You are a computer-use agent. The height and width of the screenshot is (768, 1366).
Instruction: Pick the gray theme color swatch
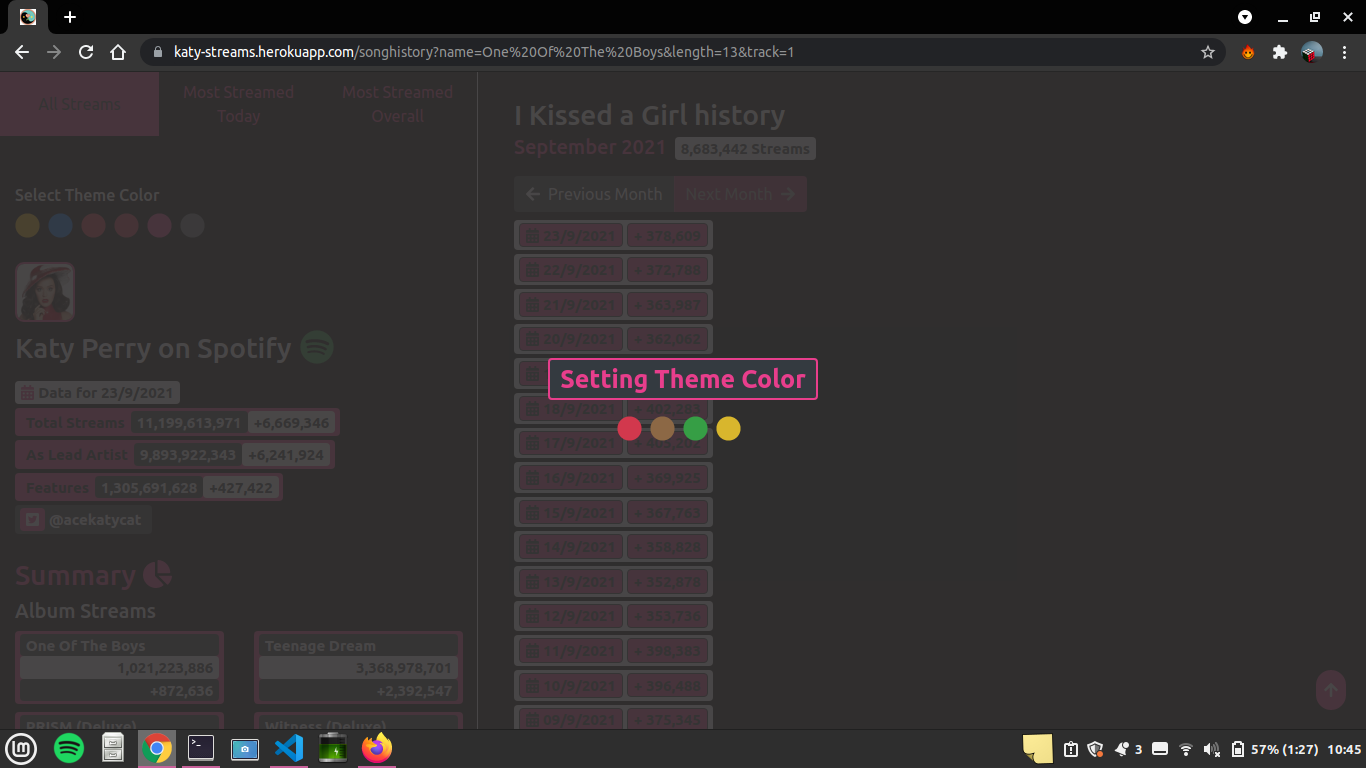coord(193,225)
